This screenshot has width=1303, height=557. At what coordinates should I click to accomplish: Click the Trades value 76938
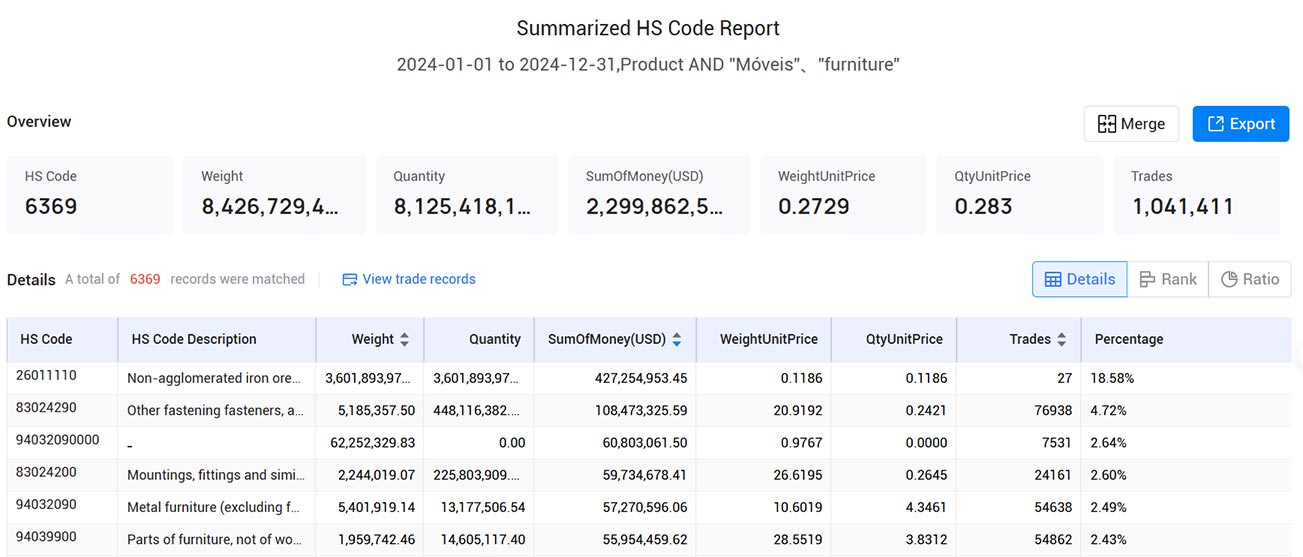pos(1052,410)
